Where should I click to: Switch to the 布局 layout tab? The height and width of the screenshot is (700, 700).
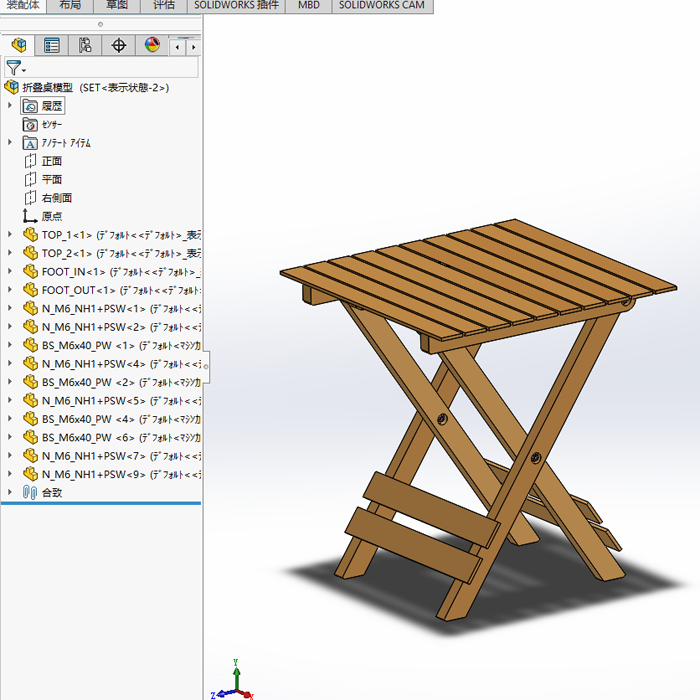[70, 5]
